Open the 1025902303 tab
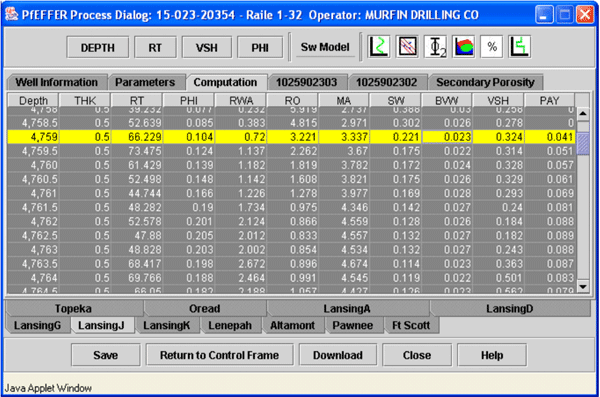The width and height of the screenshot is (600, 397). [x=307, y=82]
